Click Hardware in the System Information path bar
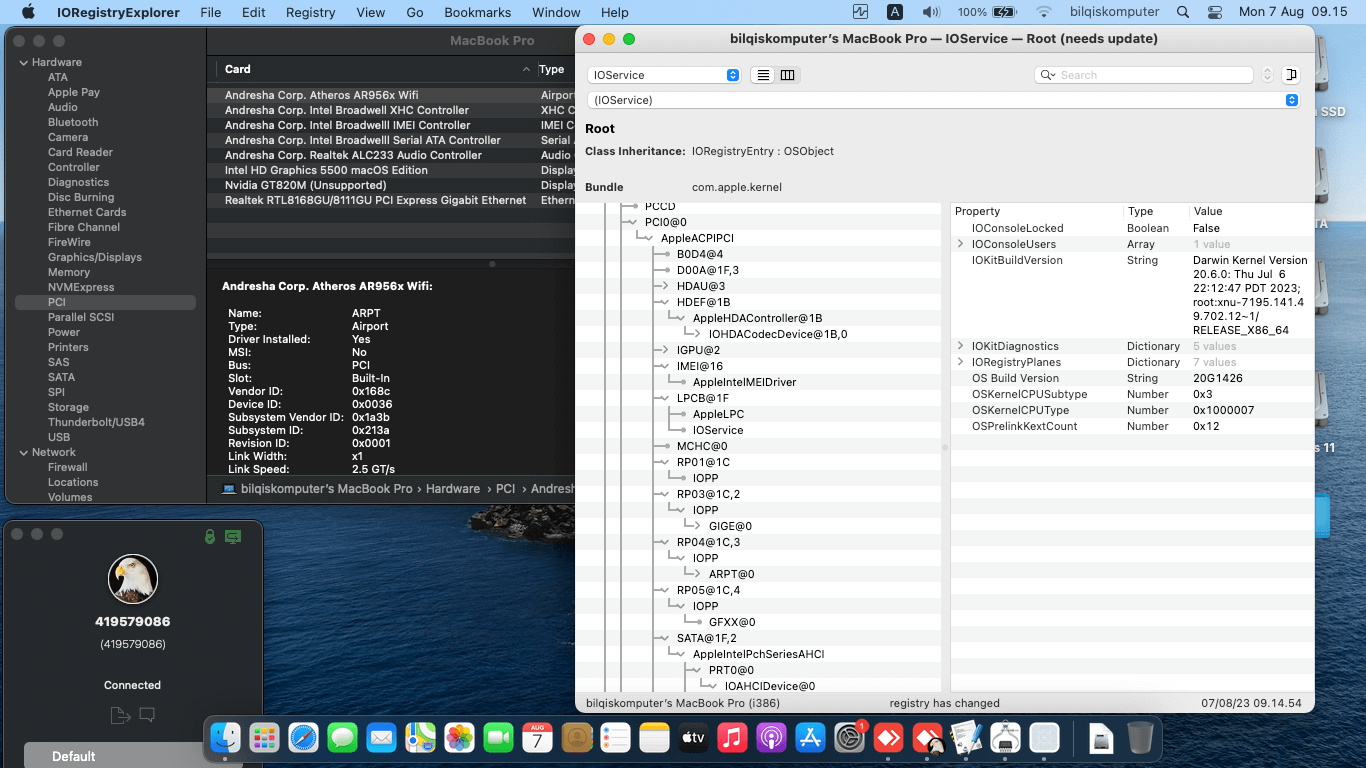1366x768 pixels. 453,489
